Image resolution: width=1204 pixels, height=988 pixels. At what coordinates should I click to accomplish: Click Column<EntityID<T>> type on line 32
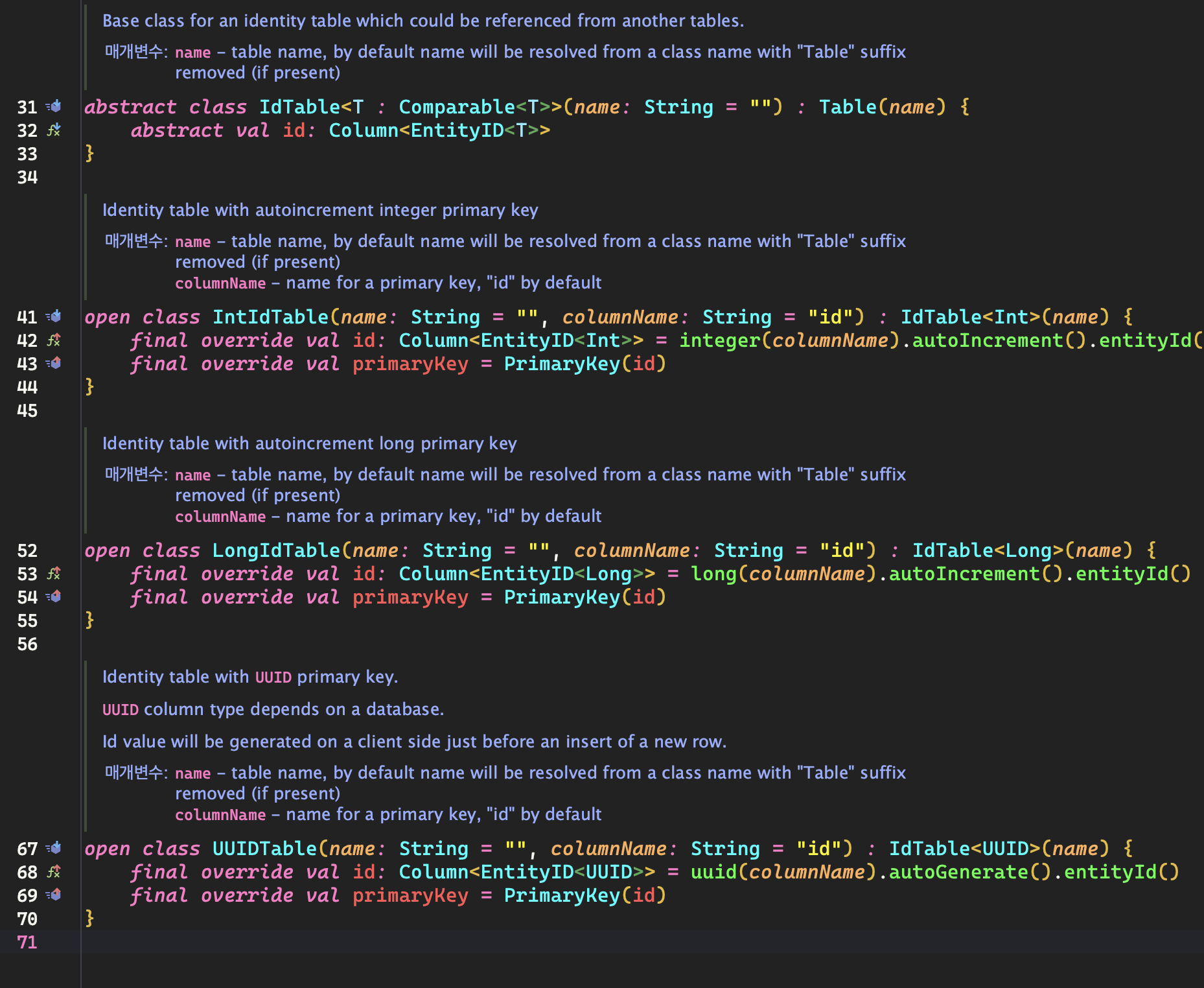click(439, 130)
